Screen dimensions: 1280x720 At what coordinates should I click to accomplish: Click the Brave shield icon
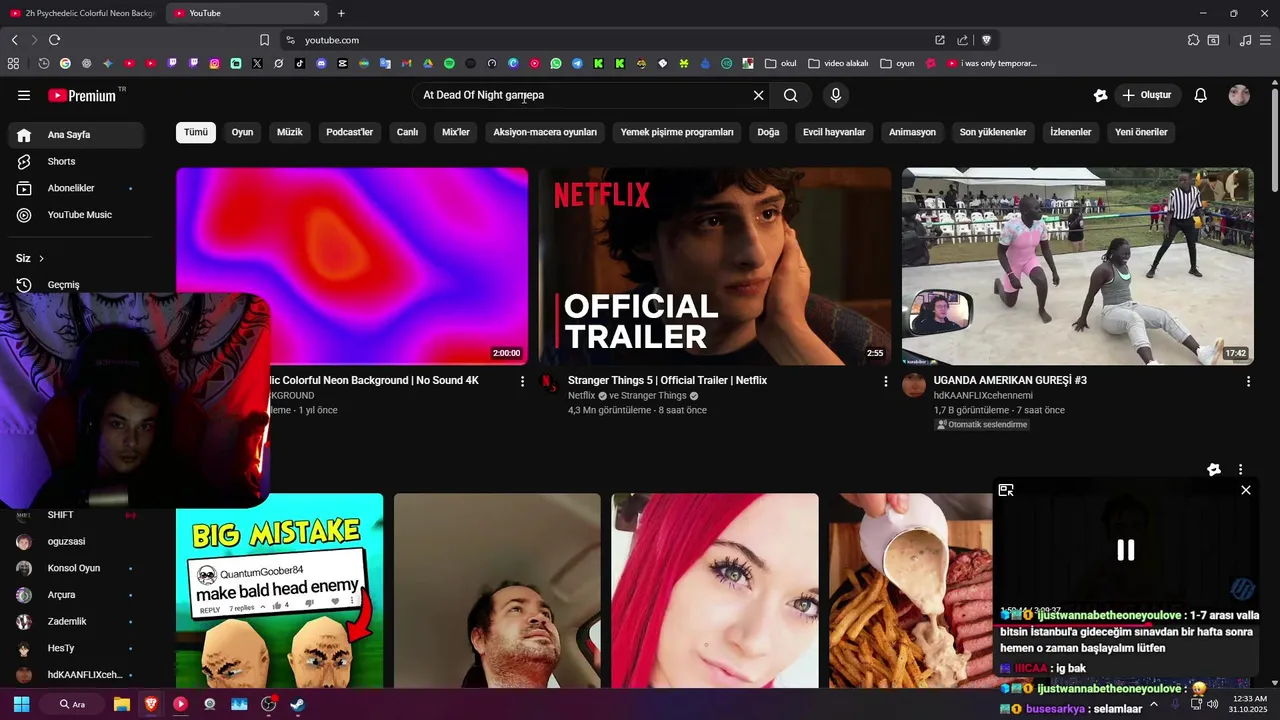(x=986, y=40)
